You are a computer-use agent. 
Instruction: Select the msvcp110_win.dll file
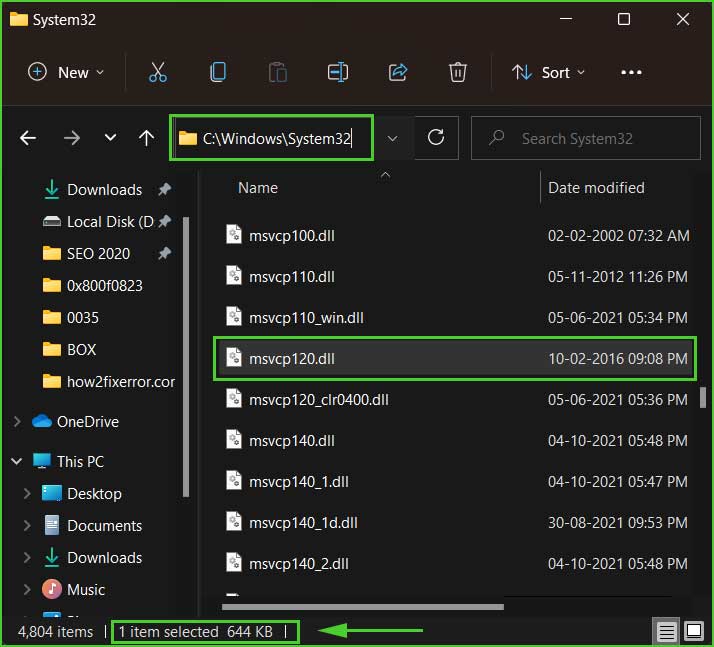306,317
